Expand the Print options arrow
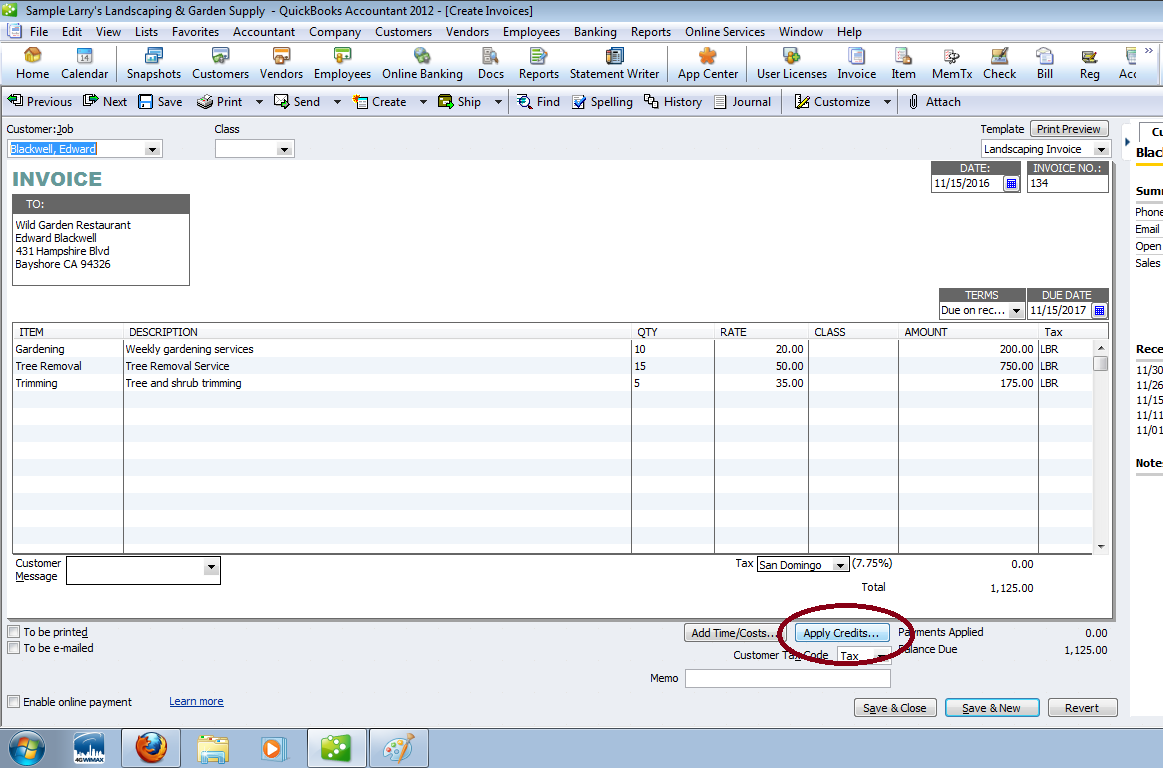 (x=259, y=102)
